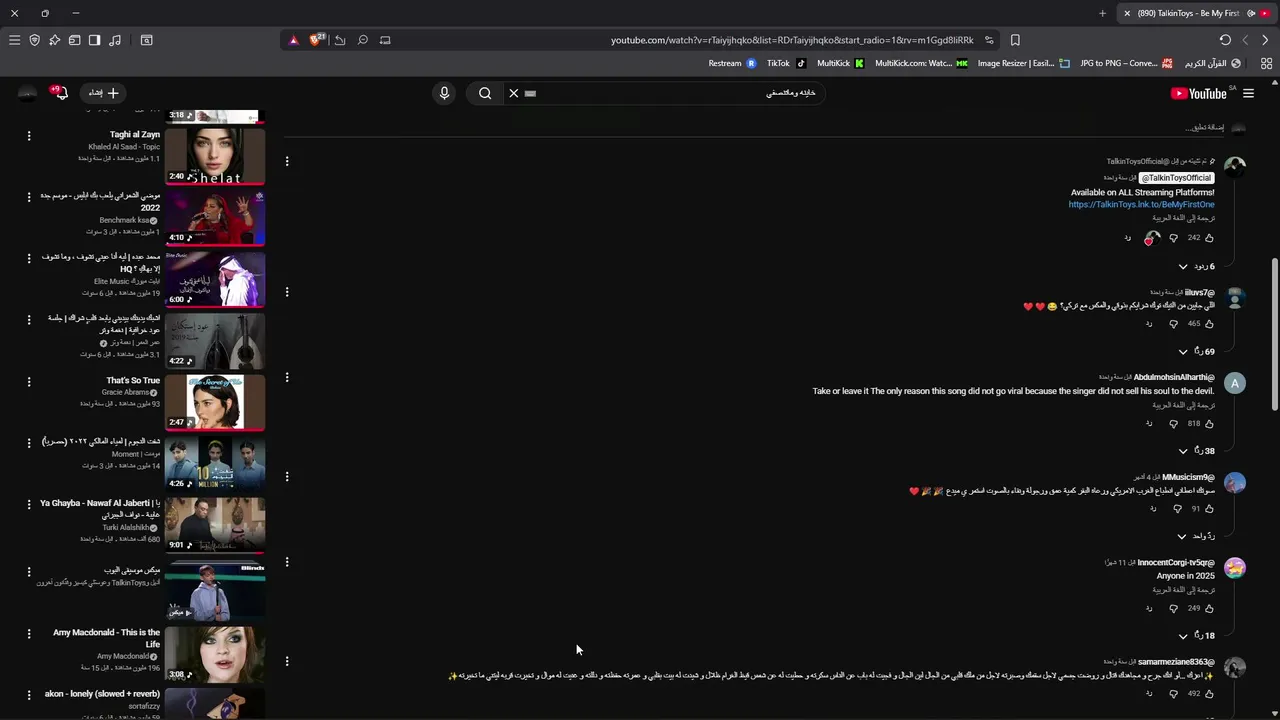Click the Create plus button
1280x720 pixels.
[x=103, y=93]
